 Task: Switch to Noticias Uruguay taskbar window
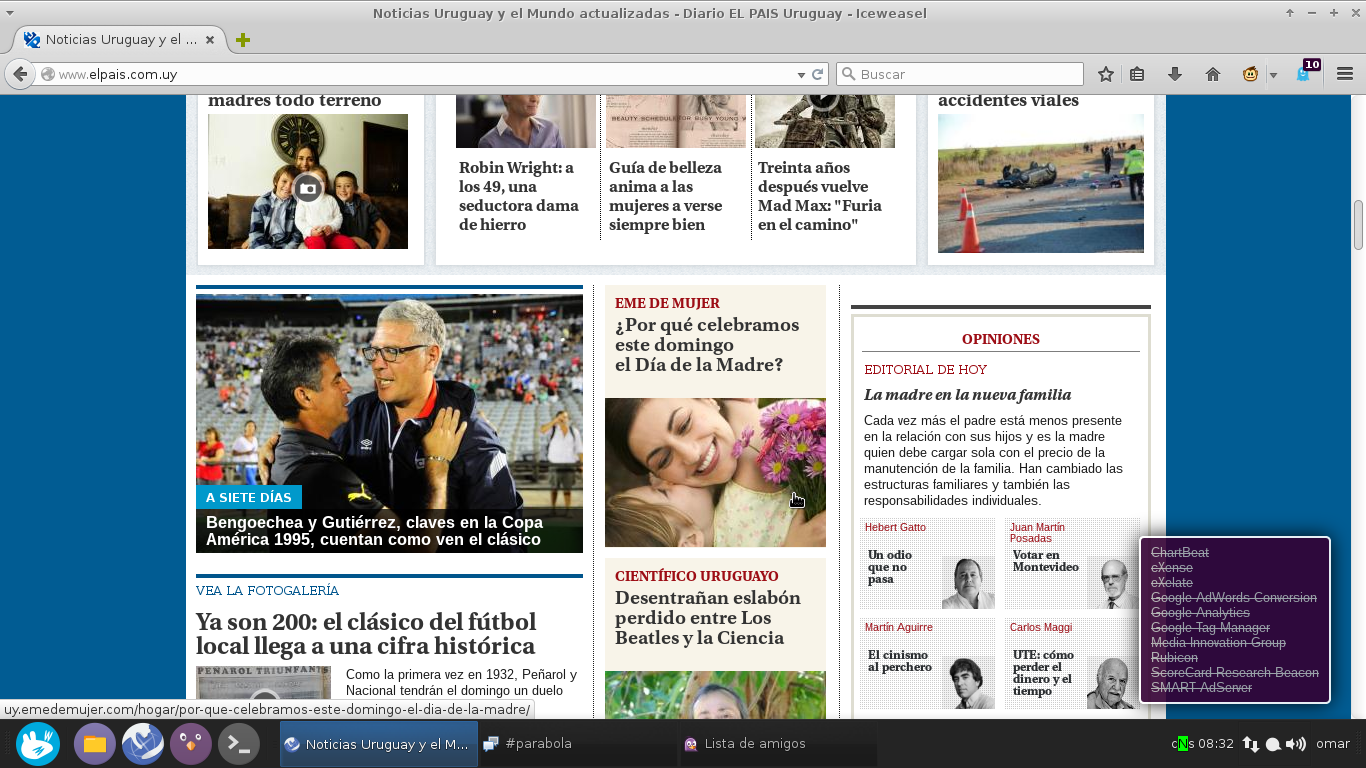pos(379,744)
